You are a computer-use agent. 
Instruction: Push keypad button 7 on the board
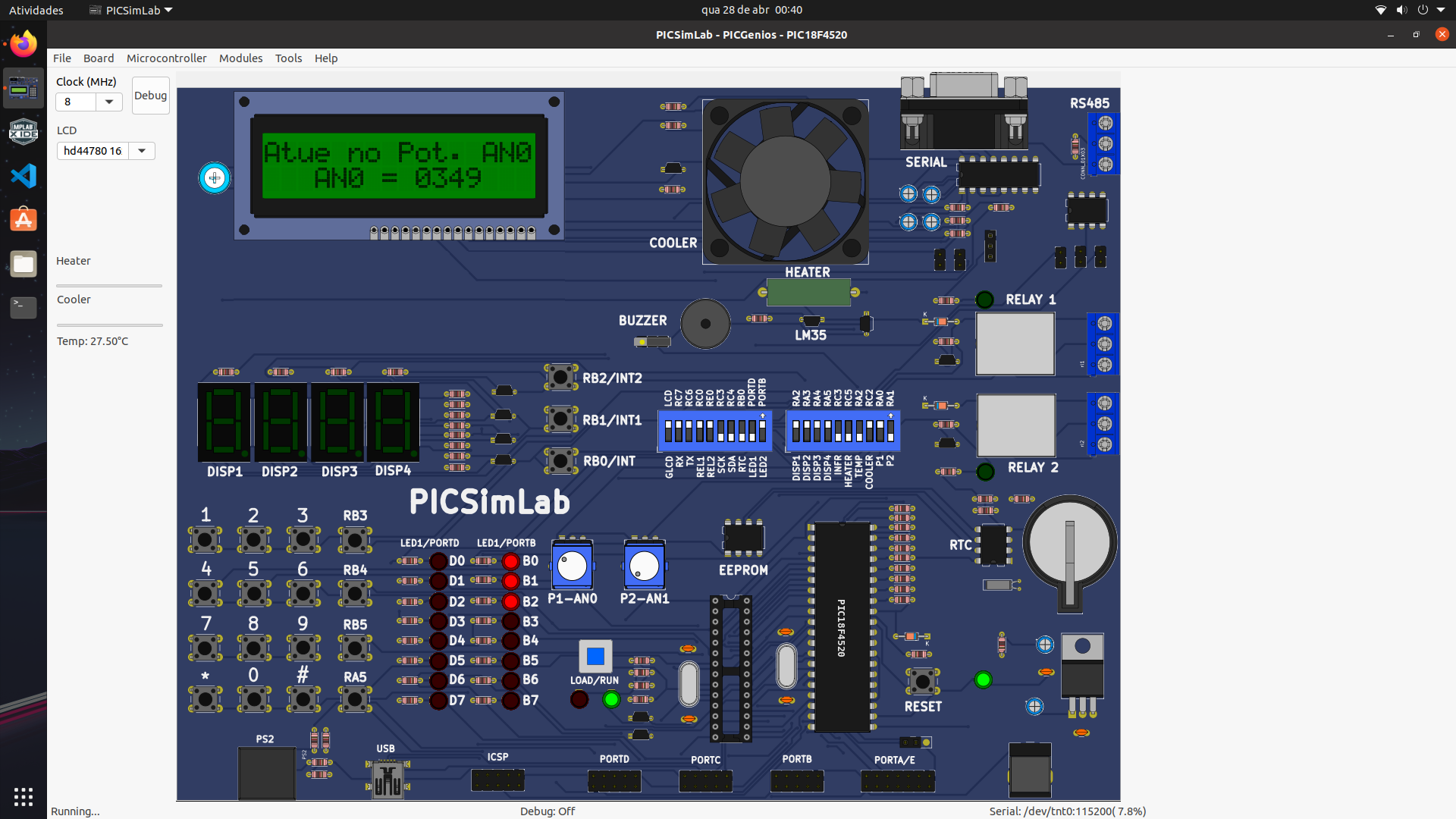click(x=205, y=648)
